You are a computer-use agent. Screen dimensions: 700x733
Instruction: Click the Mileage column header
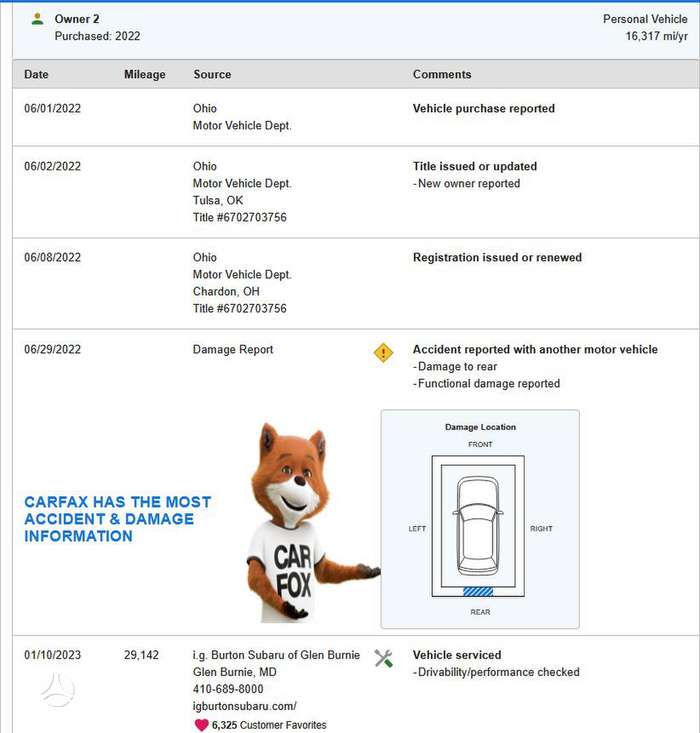144,74
